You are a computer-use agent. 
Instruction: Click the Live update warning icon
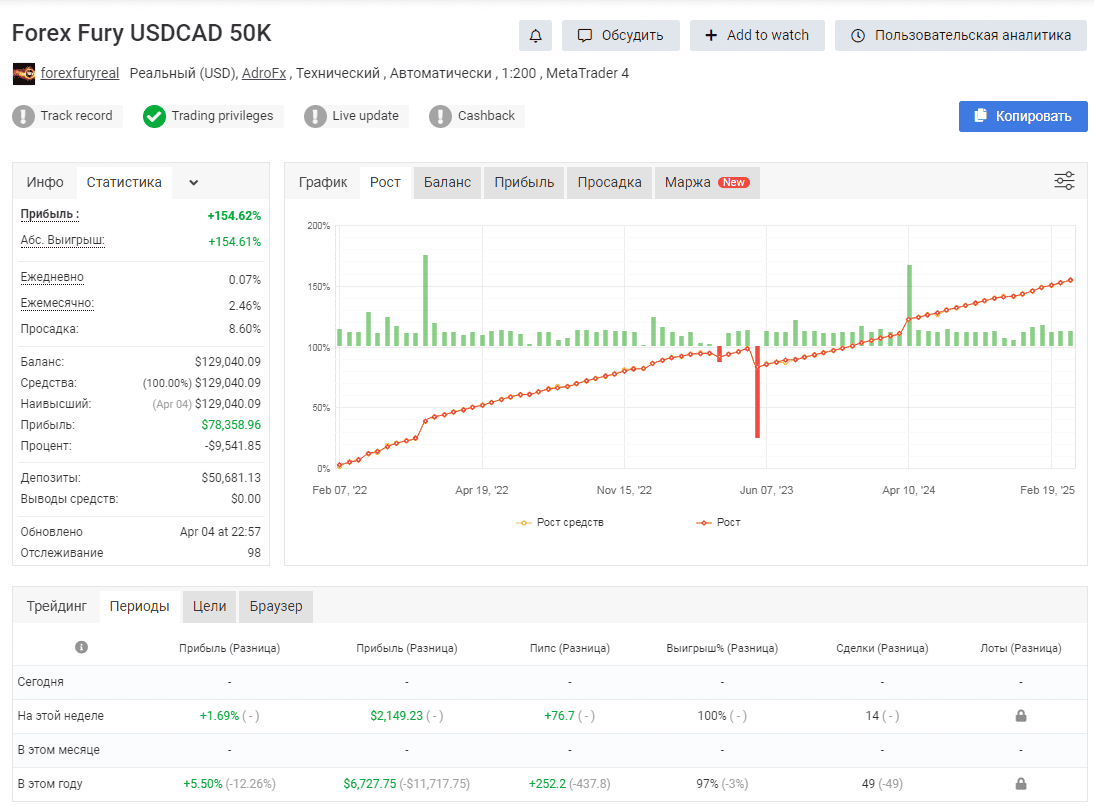[x=315, y=116]
